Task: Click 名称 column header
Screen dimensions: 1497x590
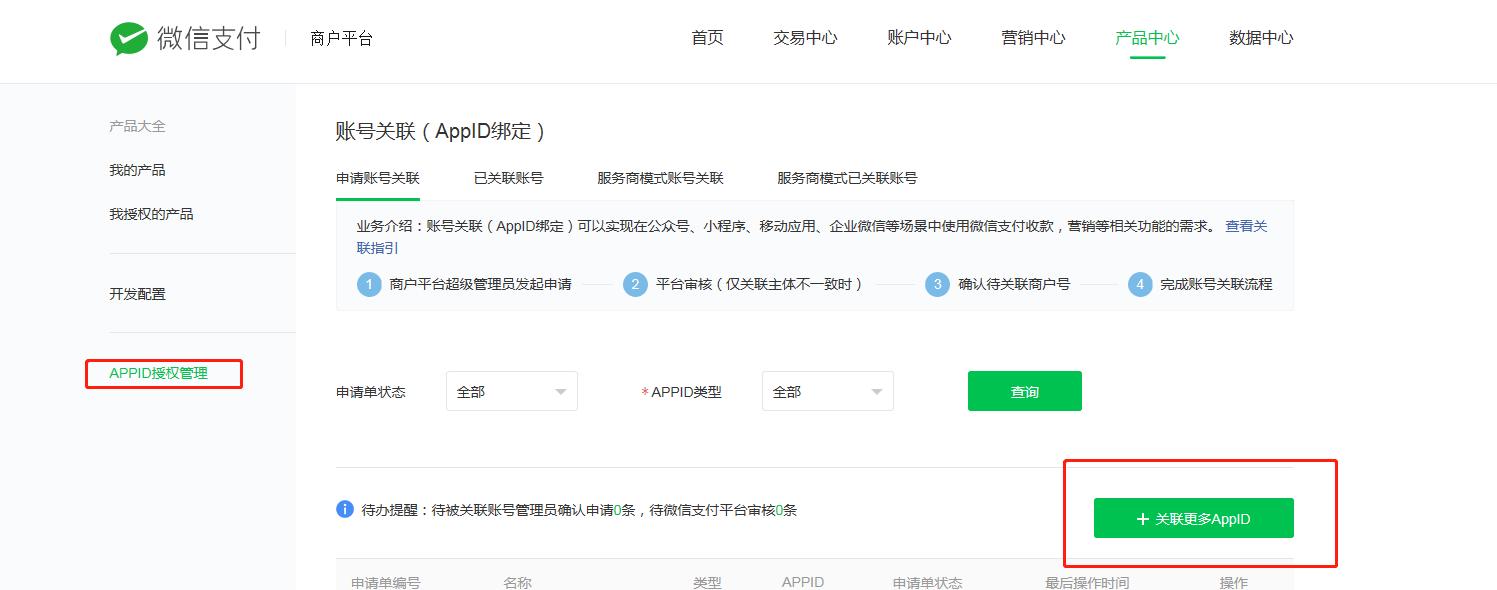Action: pos(517,582)
